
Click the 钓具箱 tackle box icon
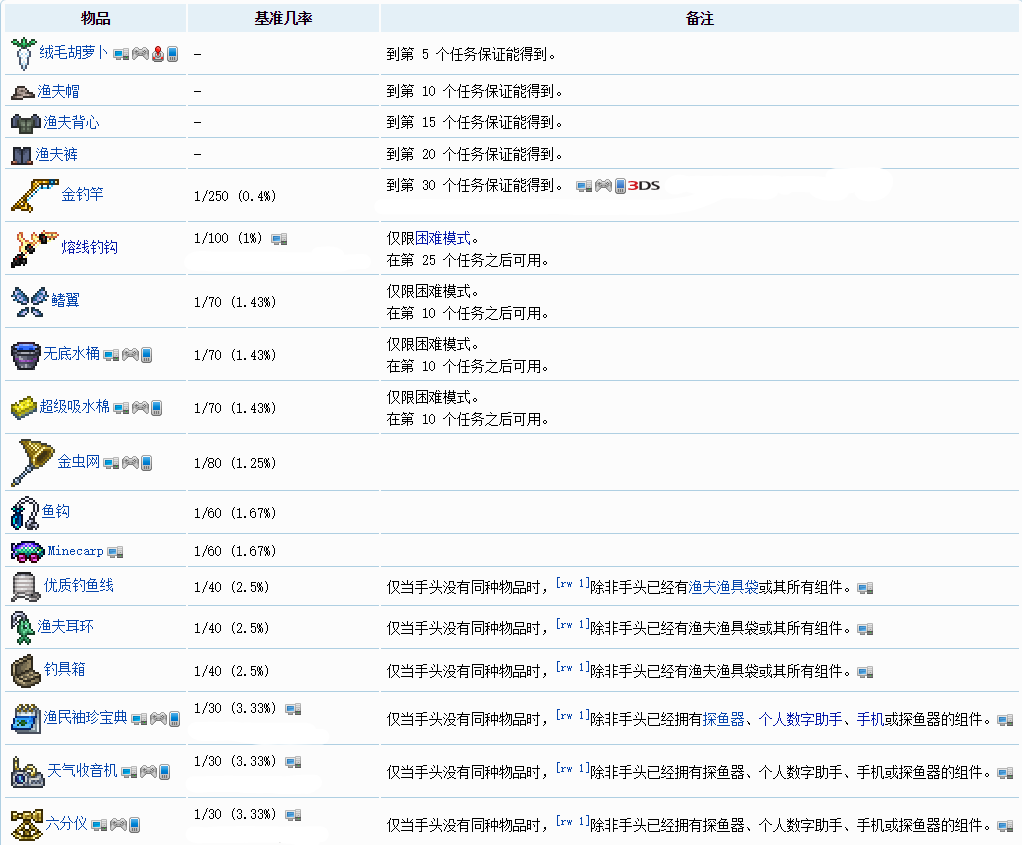pos(26,671)
